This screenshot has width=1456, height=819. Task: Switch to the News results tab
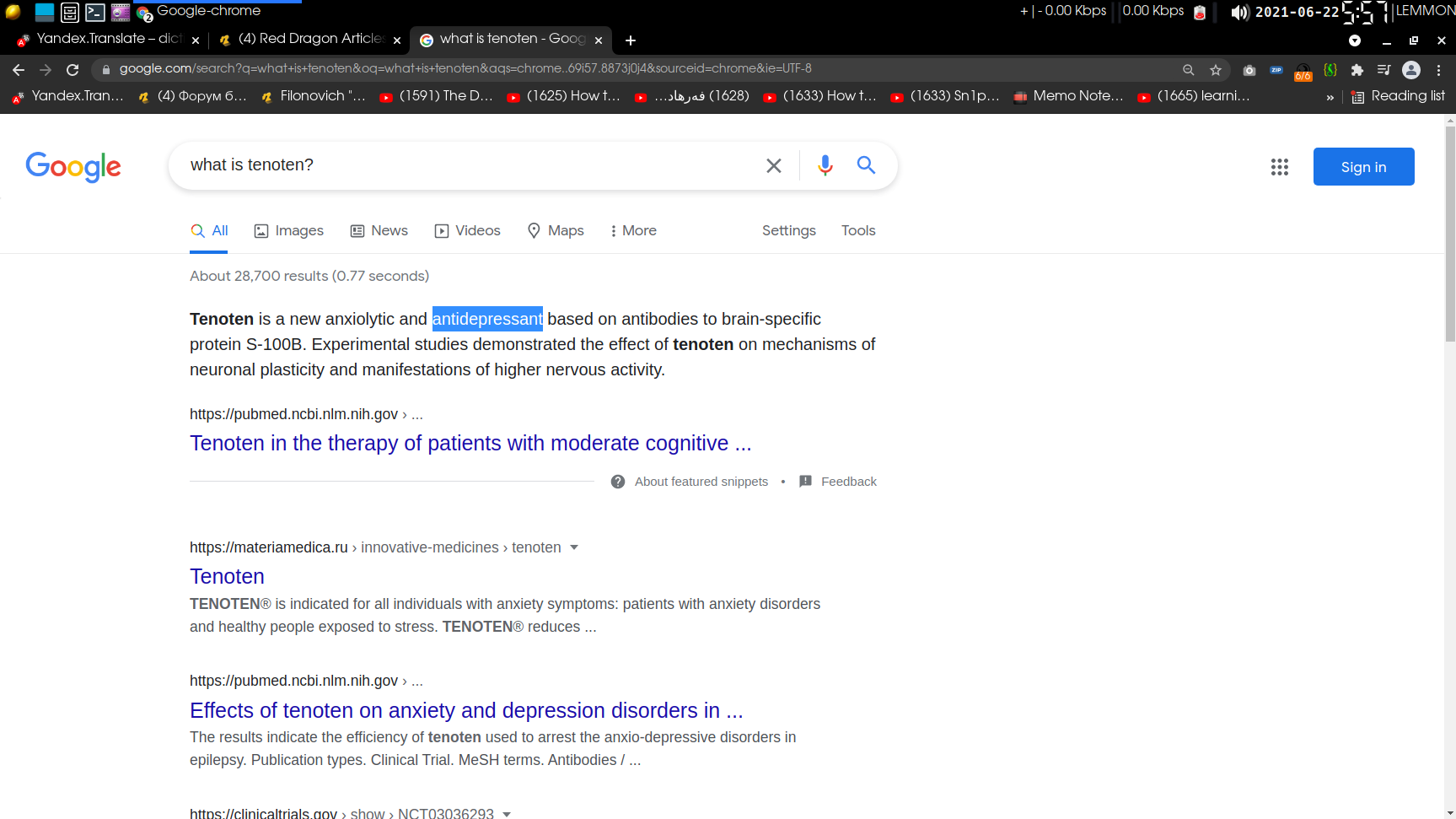click(379, 230)
